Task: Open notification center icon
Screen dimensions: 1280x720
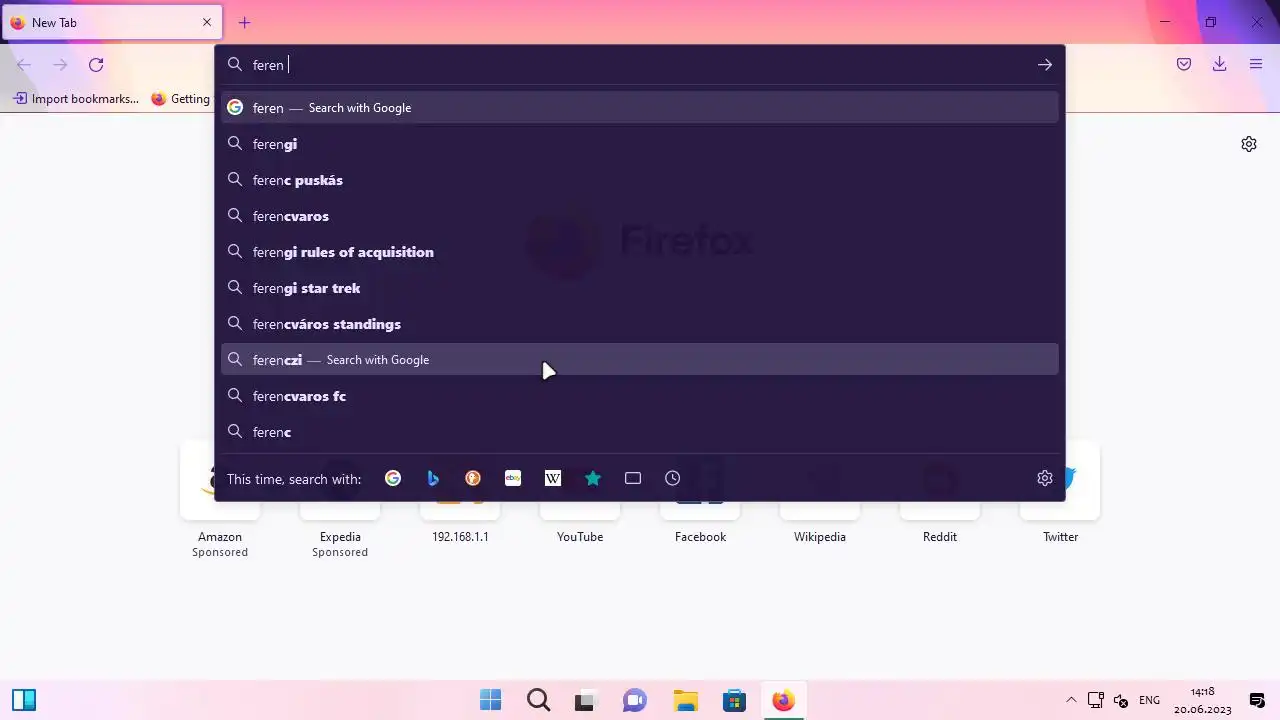Action: tap(1257, 700)
